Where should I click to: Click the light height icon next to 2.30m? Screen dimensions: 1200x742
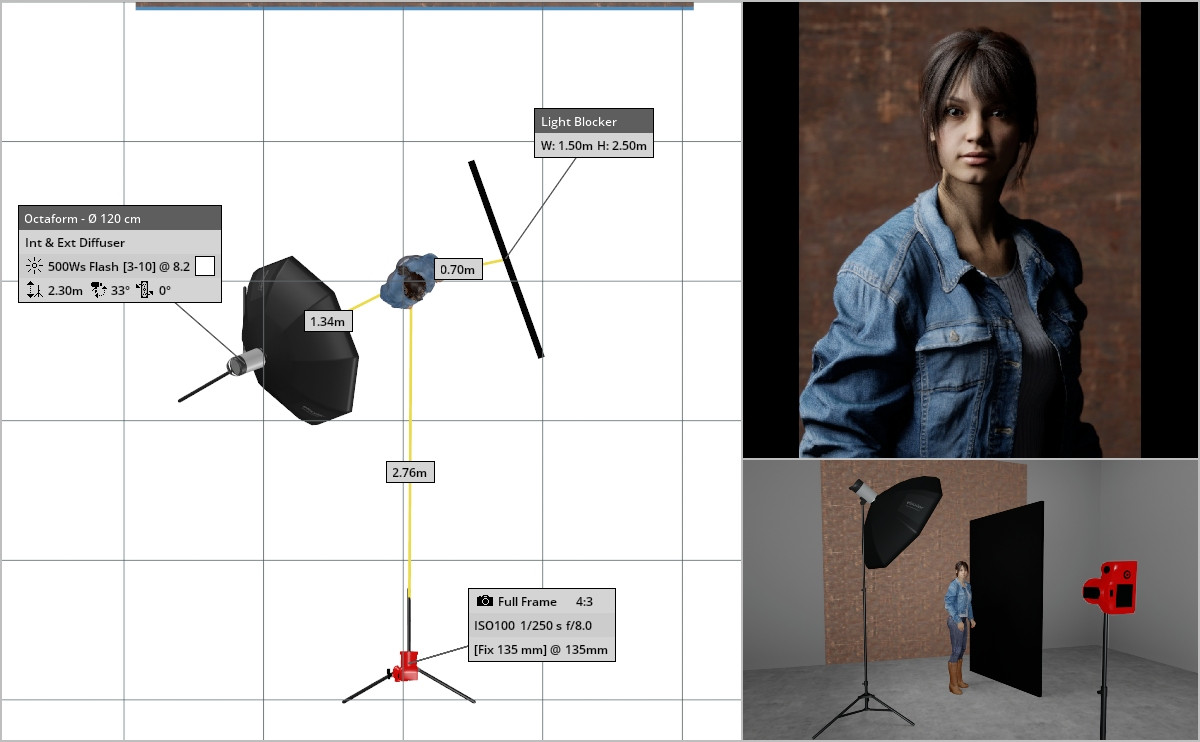point(34,291)
